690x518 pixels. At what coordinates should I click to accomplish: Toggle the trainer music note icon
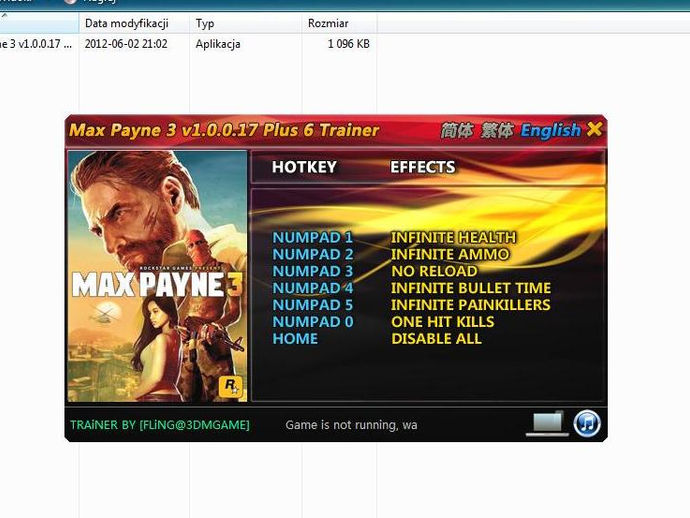pyautogui.click(x=587, y=423)
